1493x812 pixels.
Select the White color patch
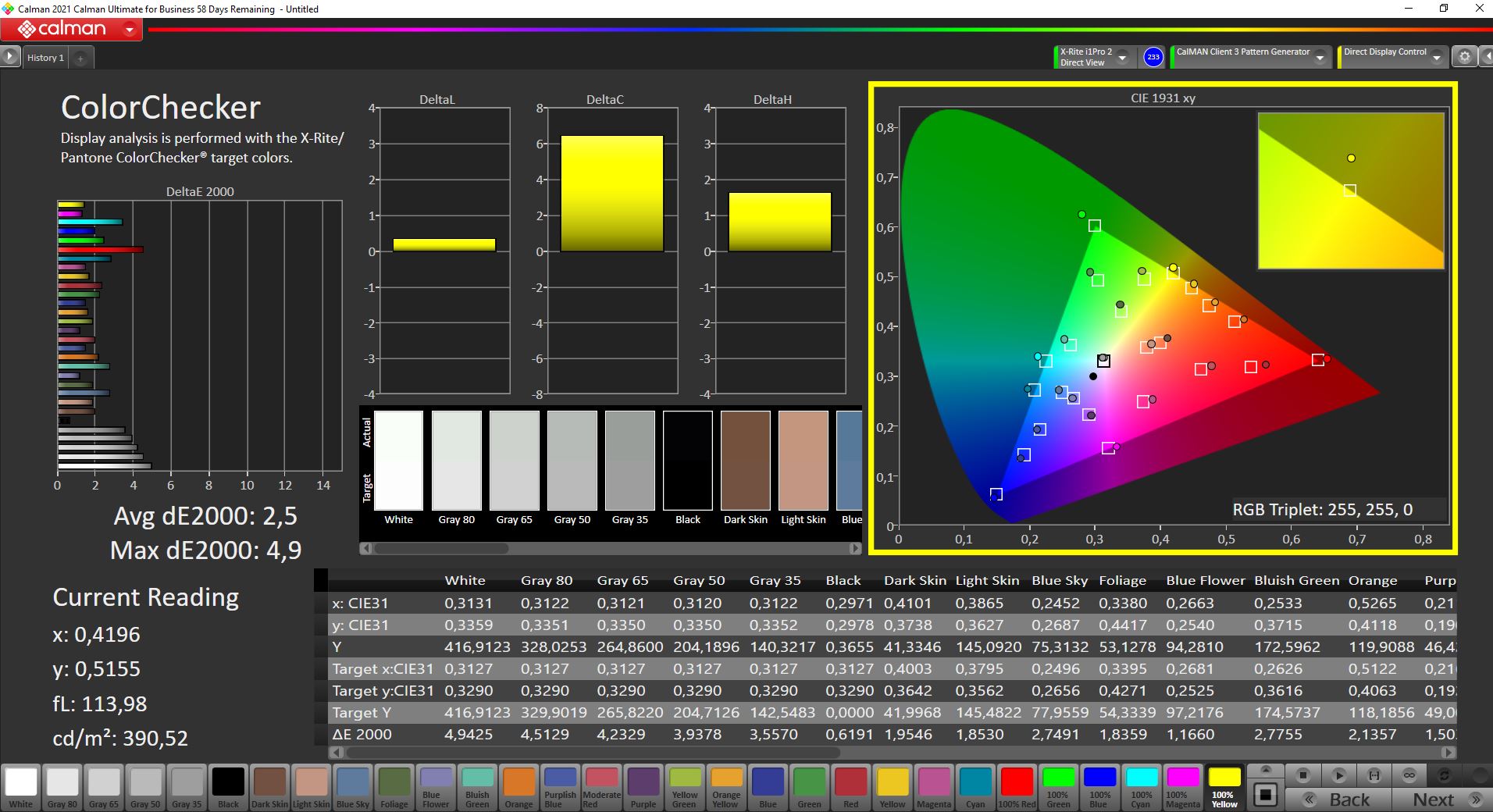[x=21, y=787]
